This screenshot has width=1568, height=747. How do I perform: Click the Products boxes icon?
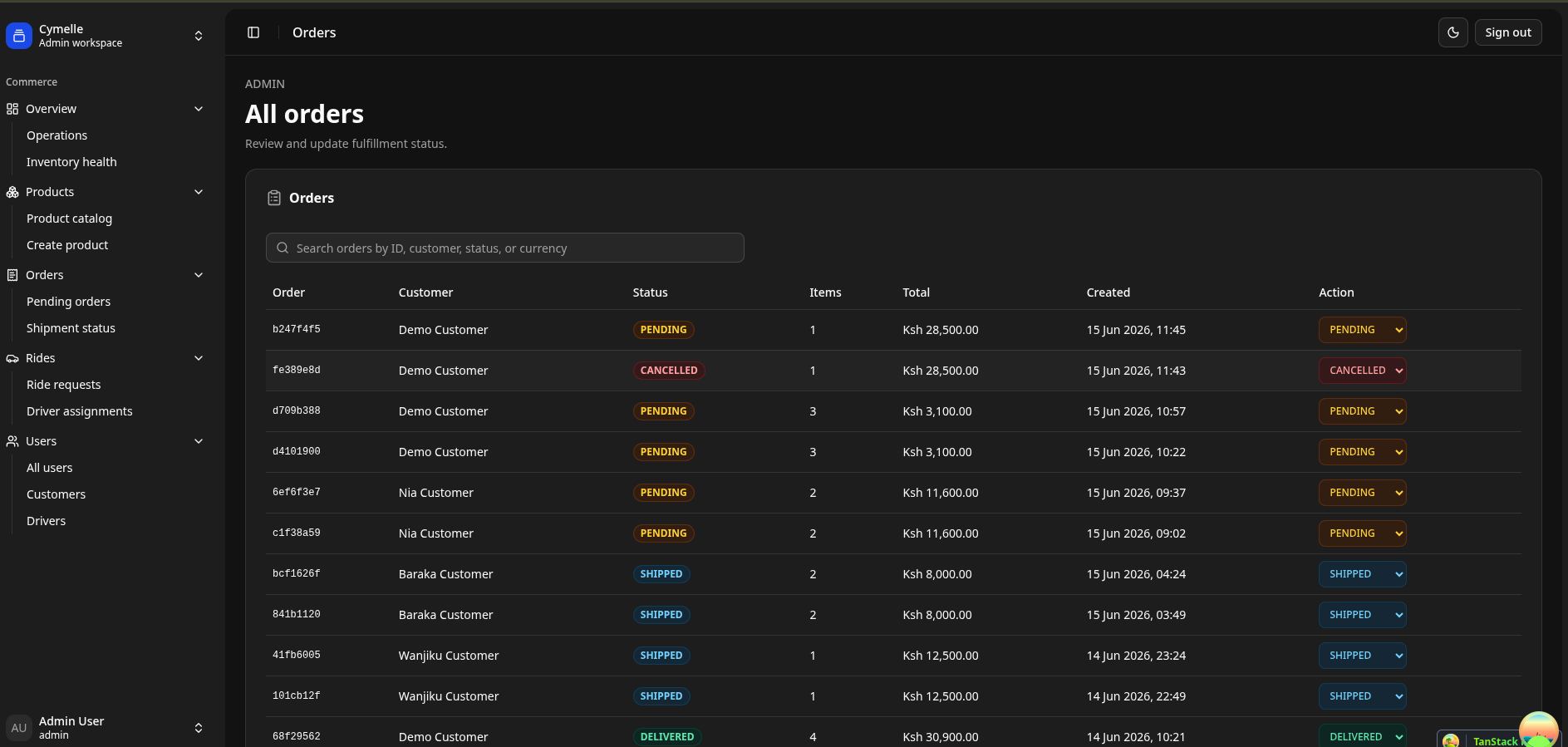pyautogui.click(x=12, y=192)
